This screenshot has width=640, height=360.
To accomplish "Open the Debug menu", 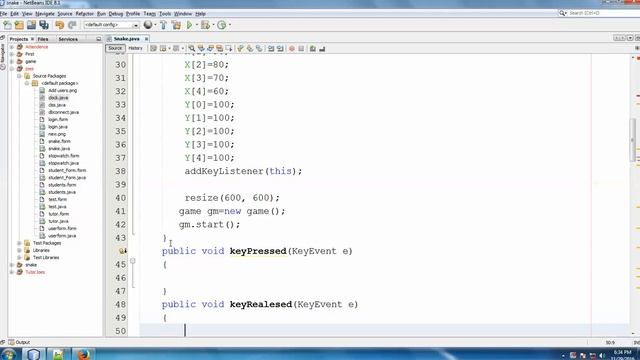I will (116, 14).
